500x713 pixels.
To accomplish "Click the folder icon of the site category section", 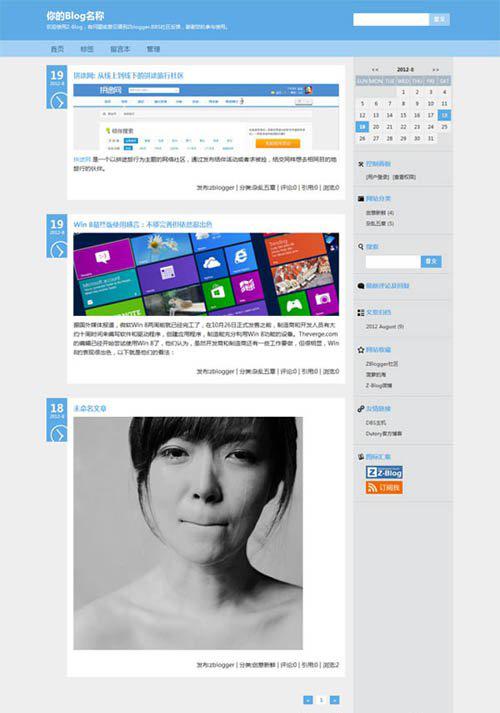I will point(361,199).
